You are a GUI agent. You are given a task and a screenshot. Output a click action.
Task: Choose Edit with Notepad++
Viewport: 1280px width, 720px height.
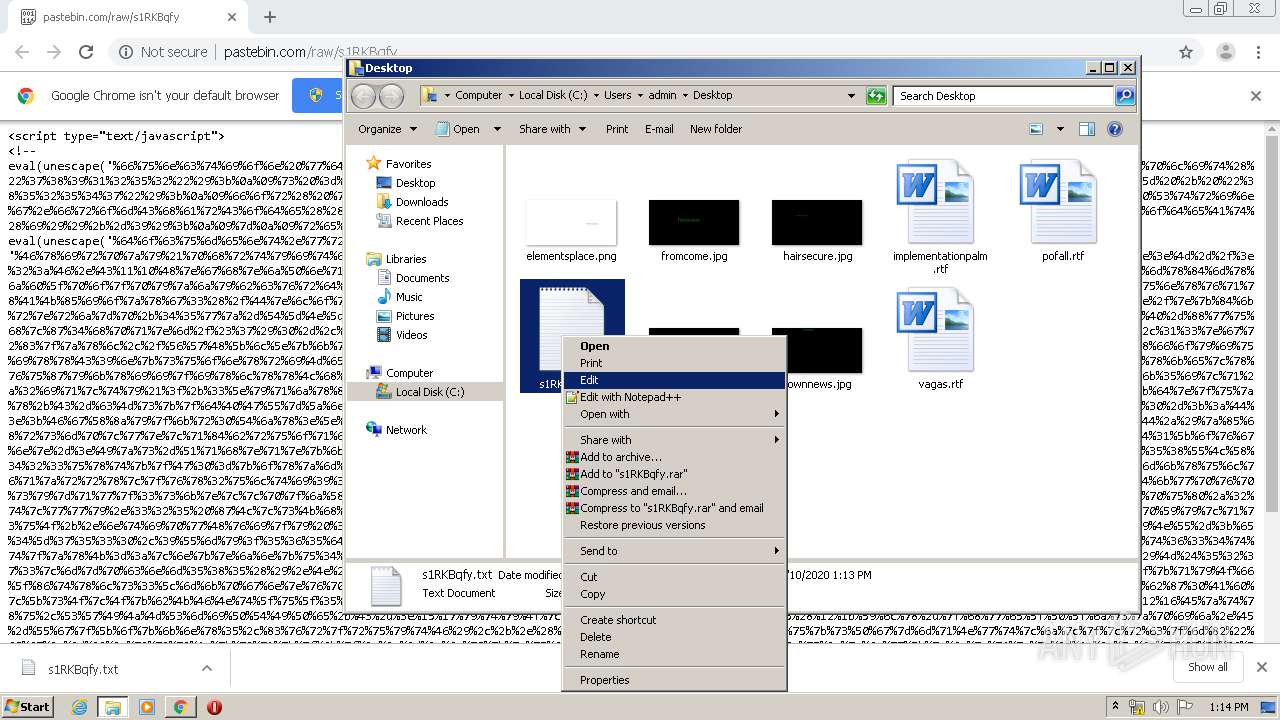674,397
